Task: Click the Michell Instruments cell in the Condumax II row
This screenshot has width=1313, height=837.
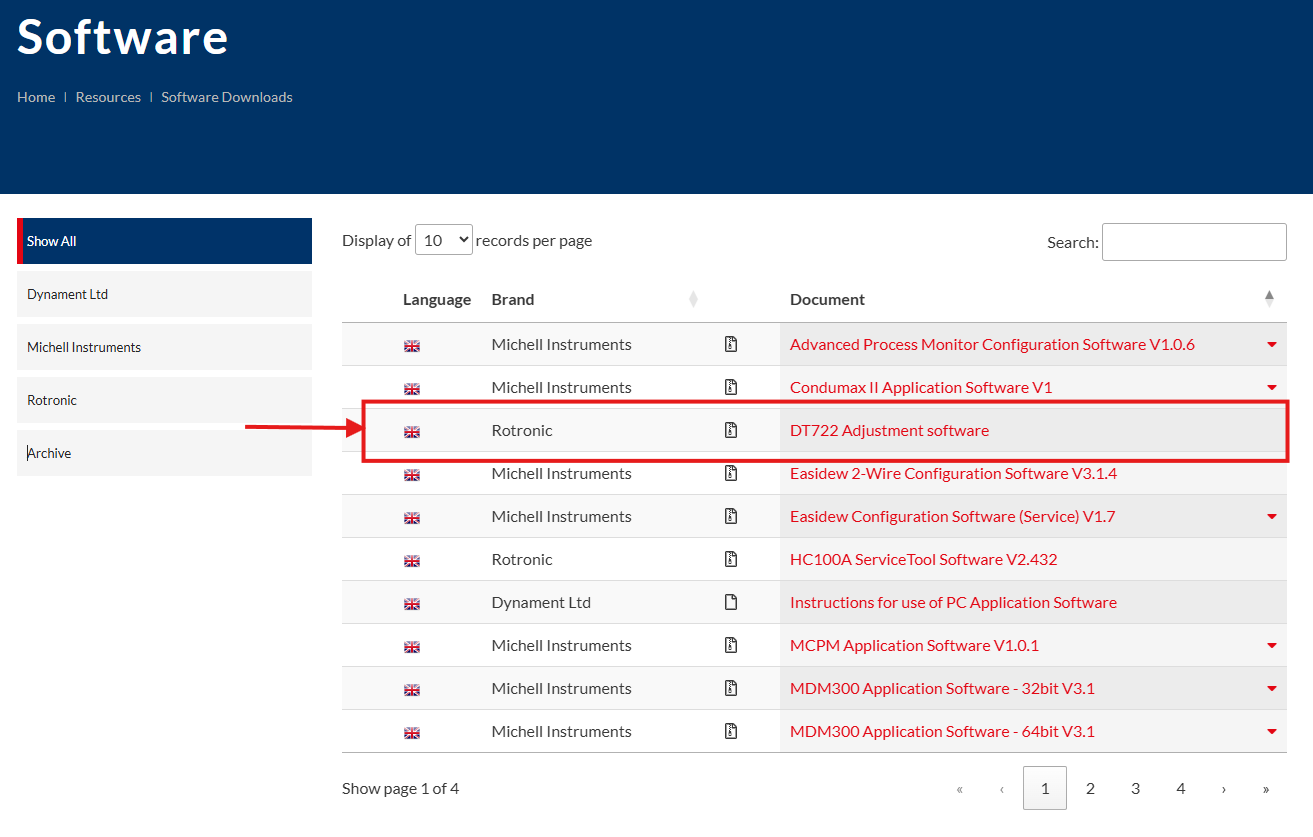Action: 562,387
